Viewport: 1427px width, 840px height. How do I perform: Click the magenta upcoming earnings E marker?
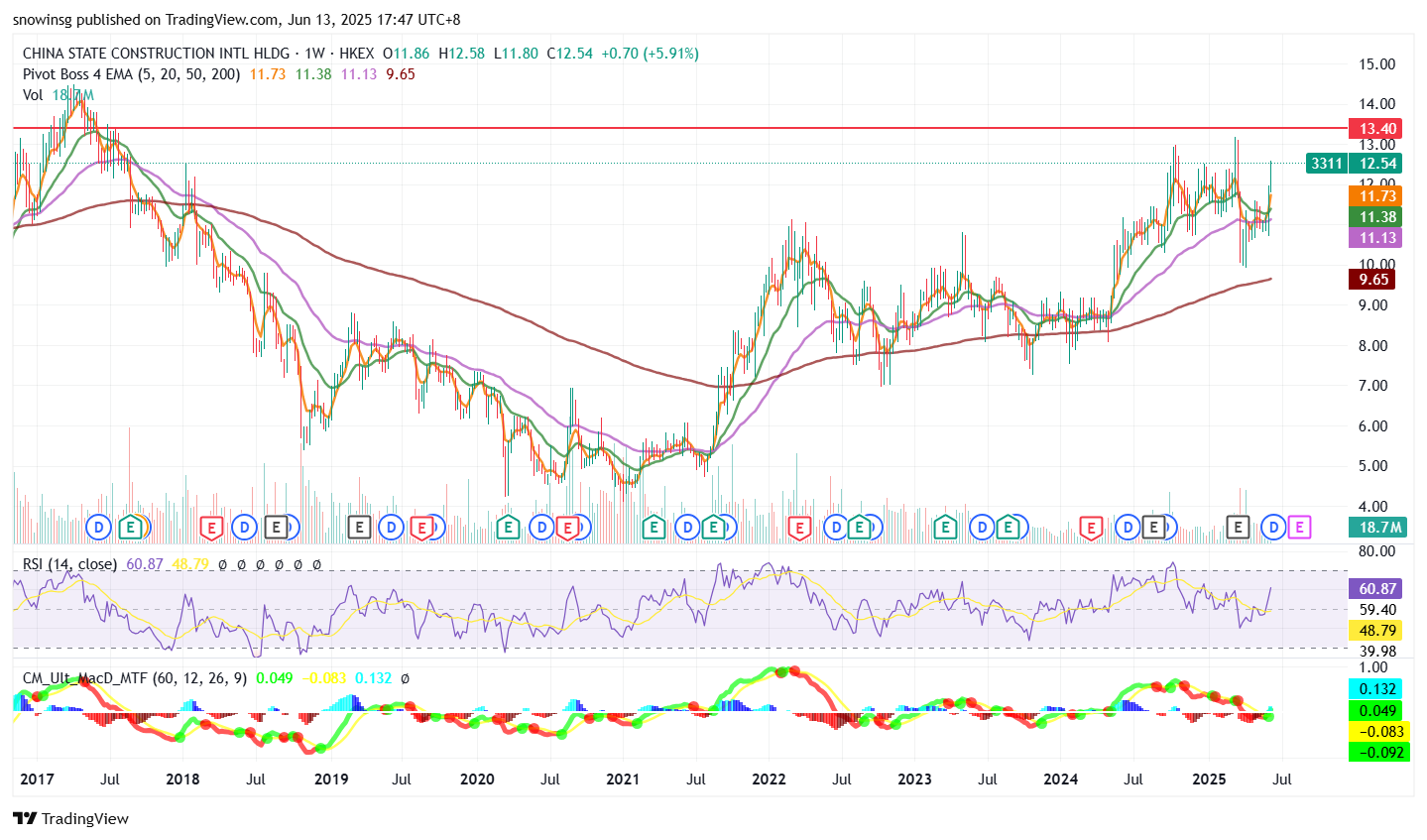point(1299,527)
